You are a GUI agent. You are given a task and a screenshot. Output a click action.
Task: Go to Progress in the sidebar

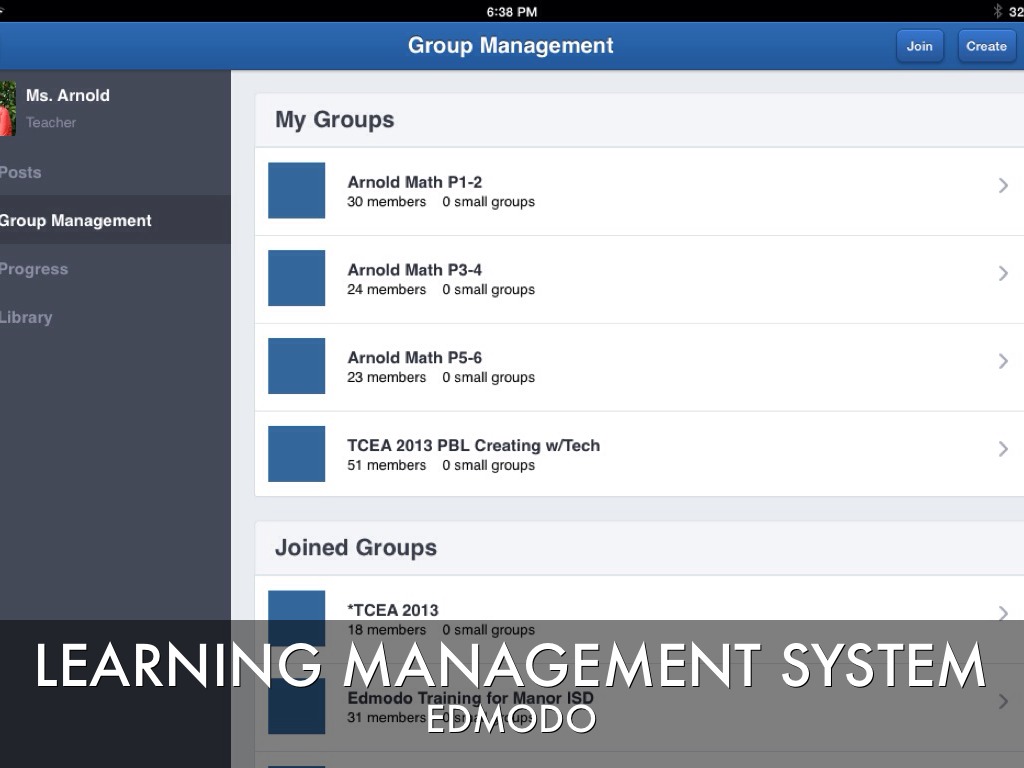34,269
